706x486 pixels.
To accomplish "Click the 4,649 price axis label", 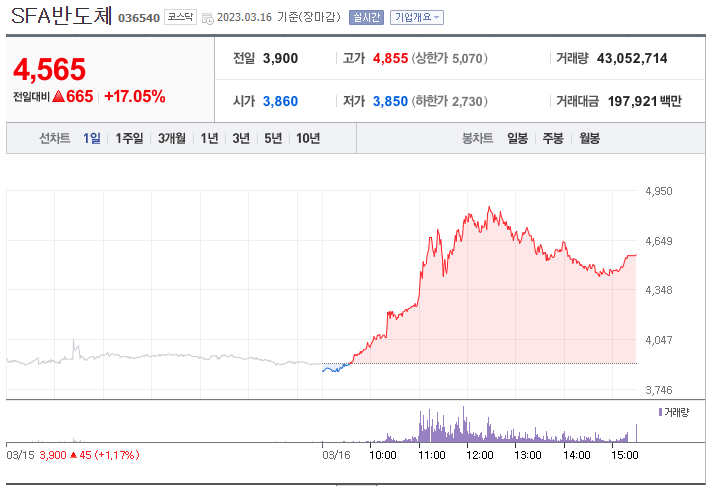I will tap(659, 241).
